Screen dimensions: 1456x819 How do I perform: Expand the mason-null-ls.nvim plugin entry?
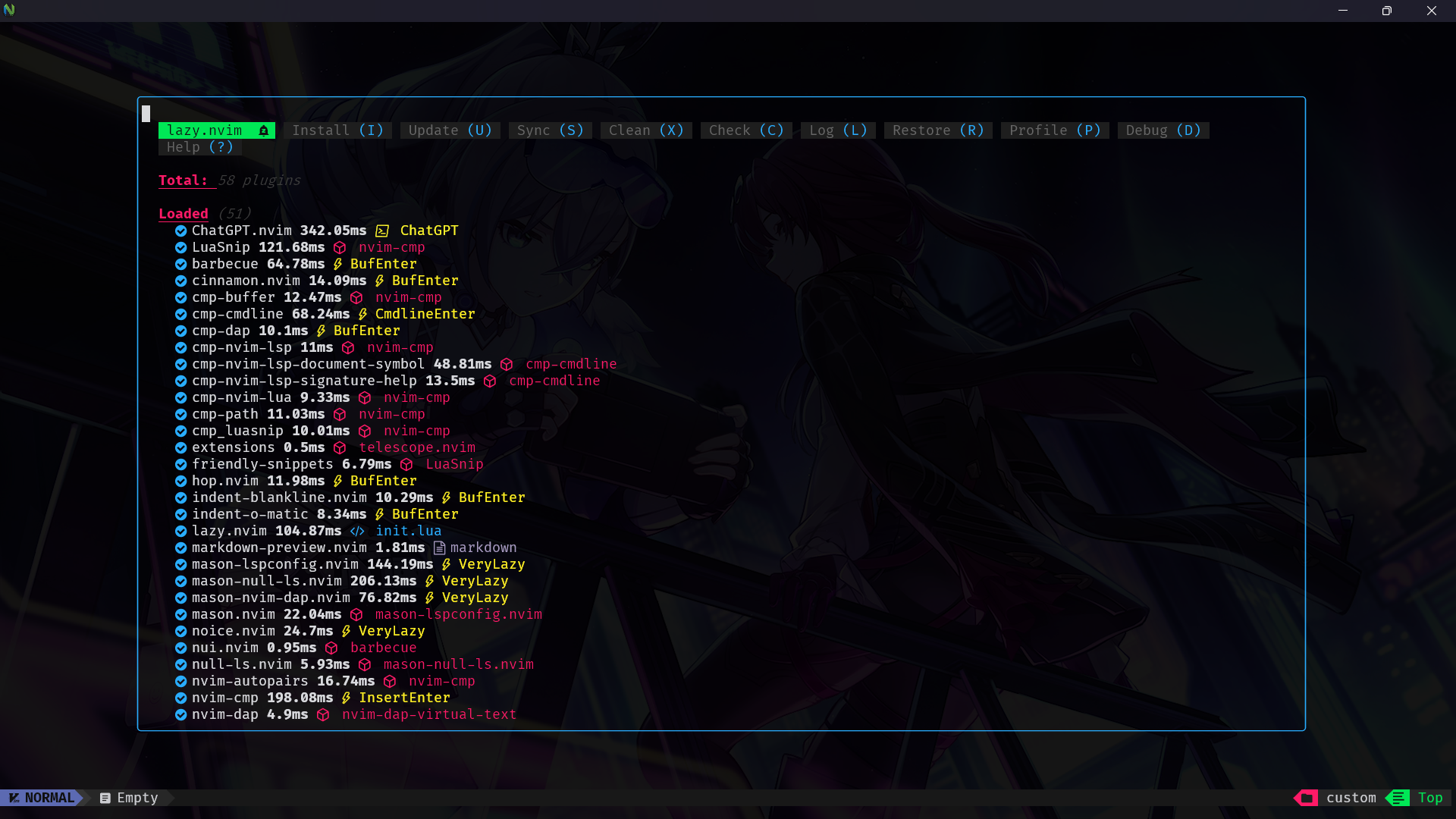[x=266, y=581]
